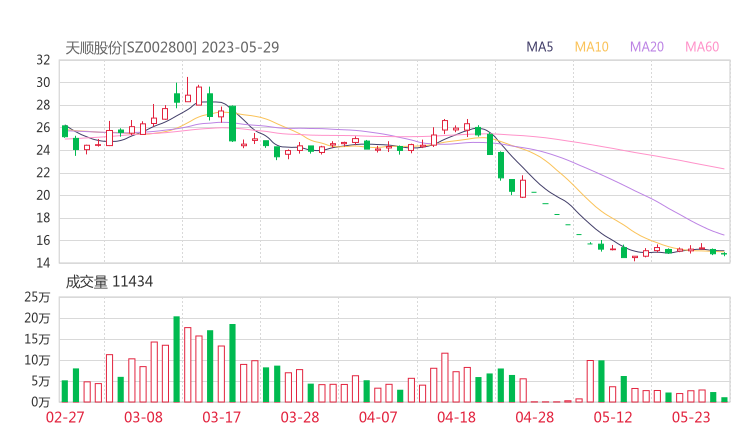
Task: Click the 04-07 date axis label
Action: click(378, 417)
